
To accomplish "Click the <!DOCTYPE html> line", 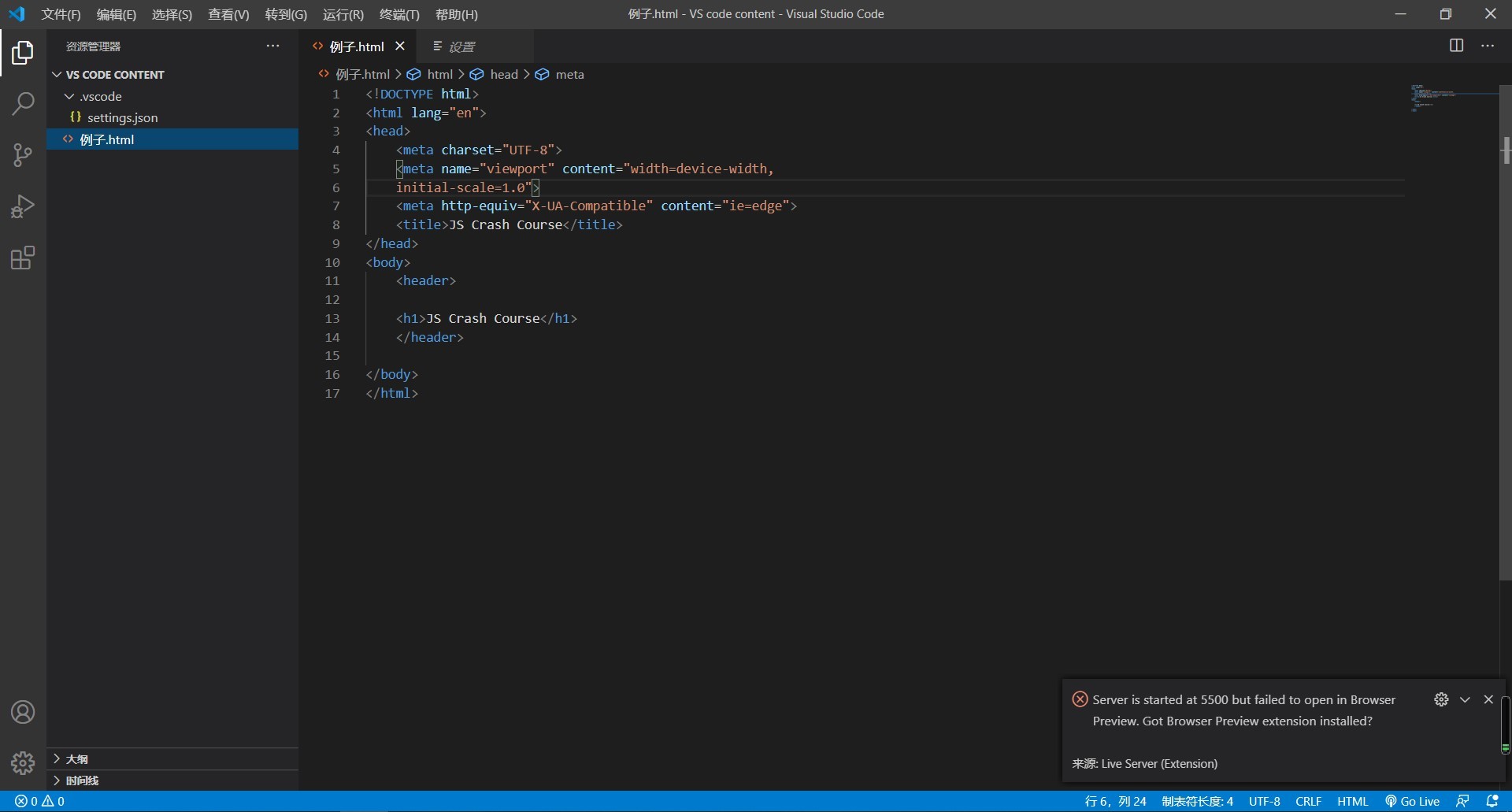I will point(422,94).
